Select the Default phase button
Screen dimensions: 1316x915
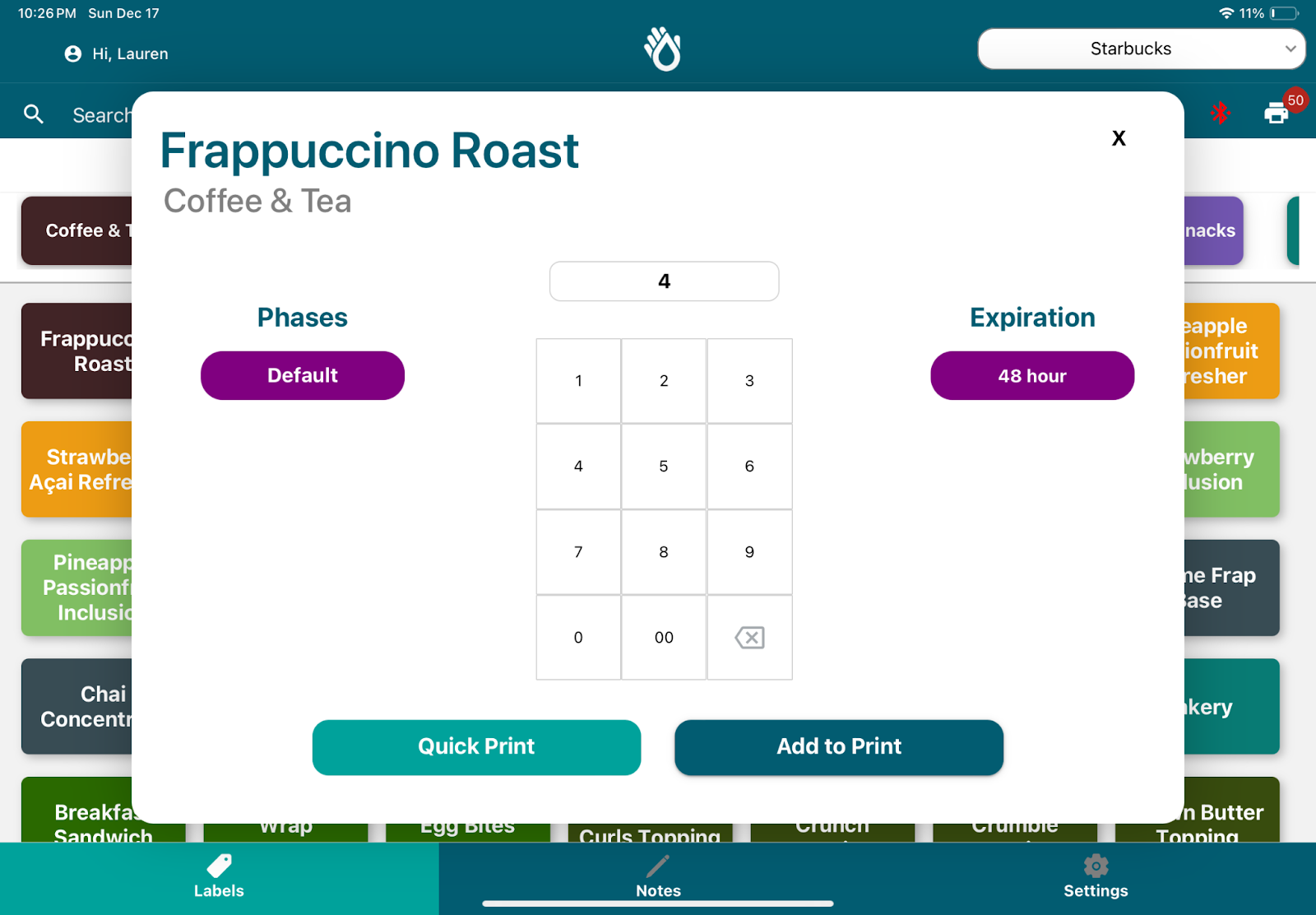click(x=303, y=375)
